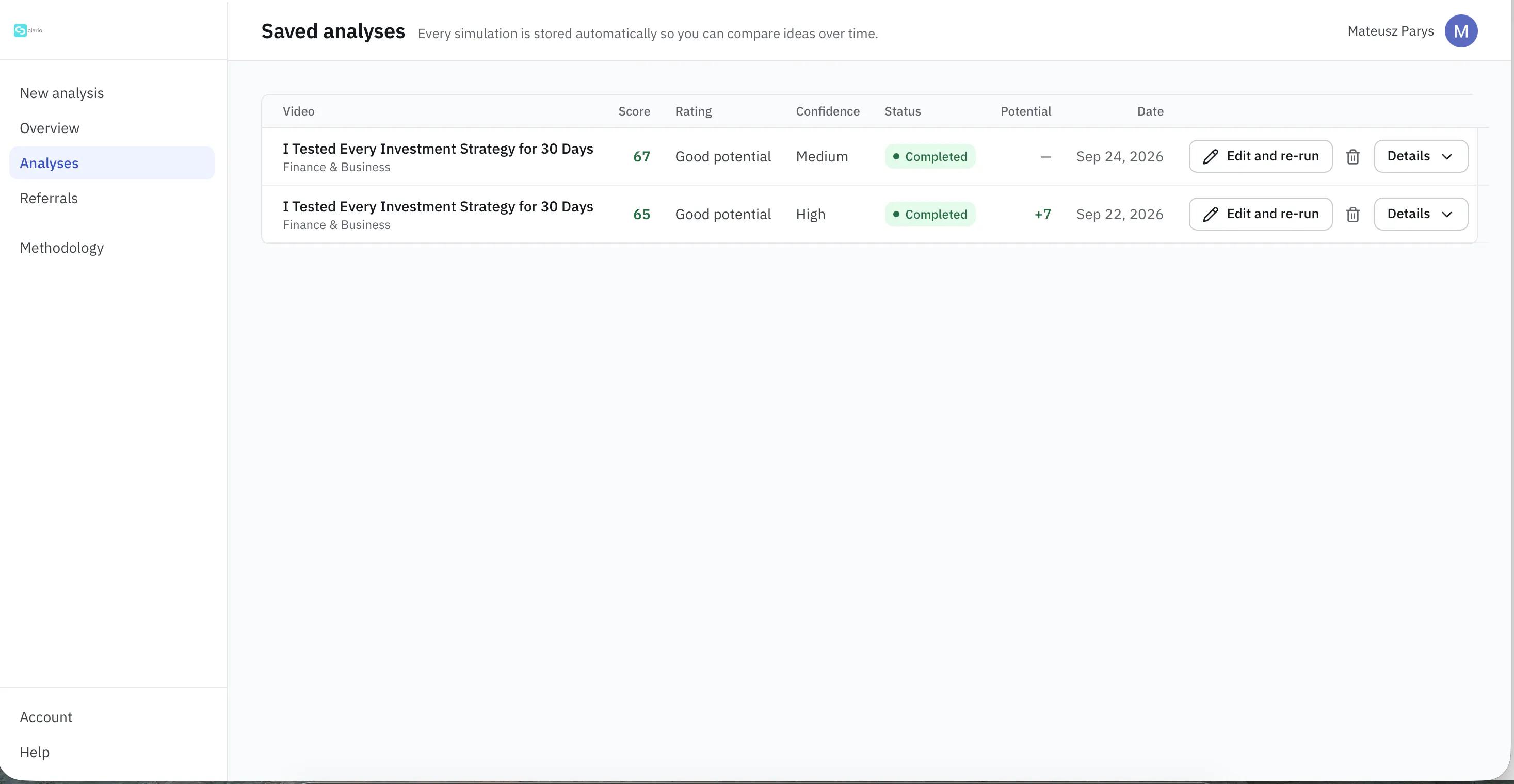Screen dimensions: 1514x784
Task: Click the Date column header
Action: click(1150, 111)
